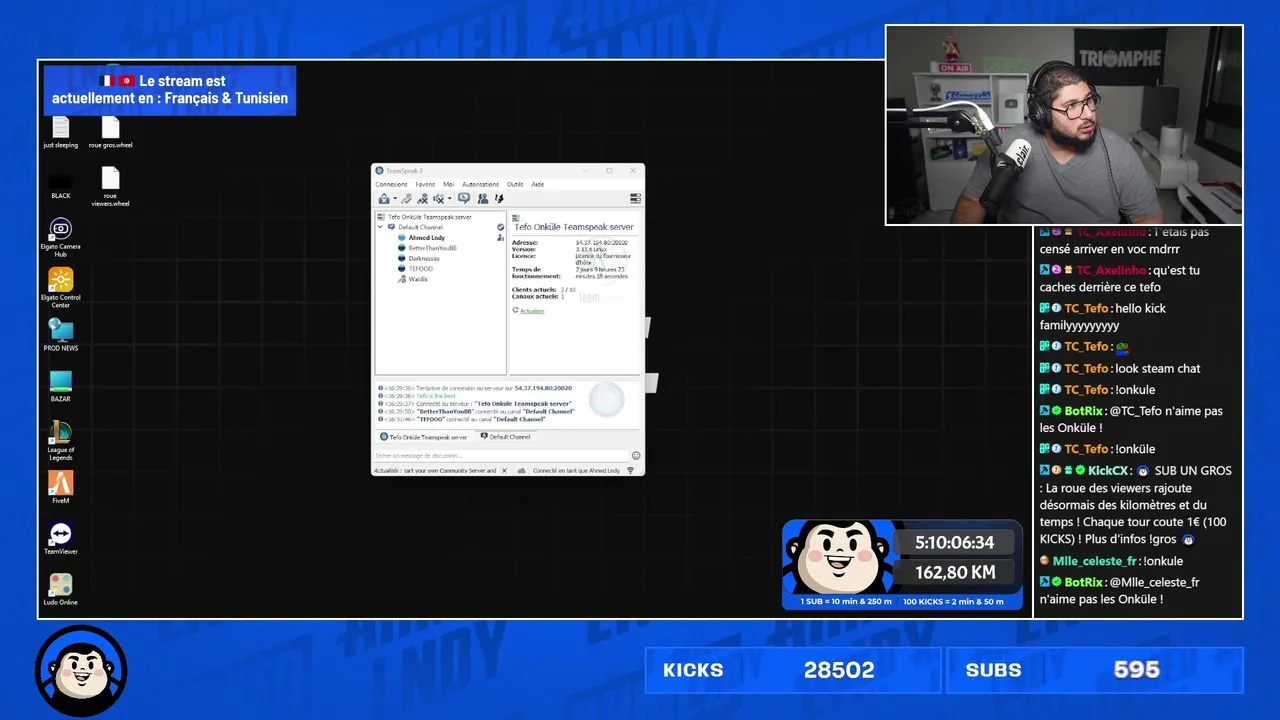Screen dimensions: 1280x720
Task: Click the subscribe-channels toolbar icon
Action: coord(499,199)
